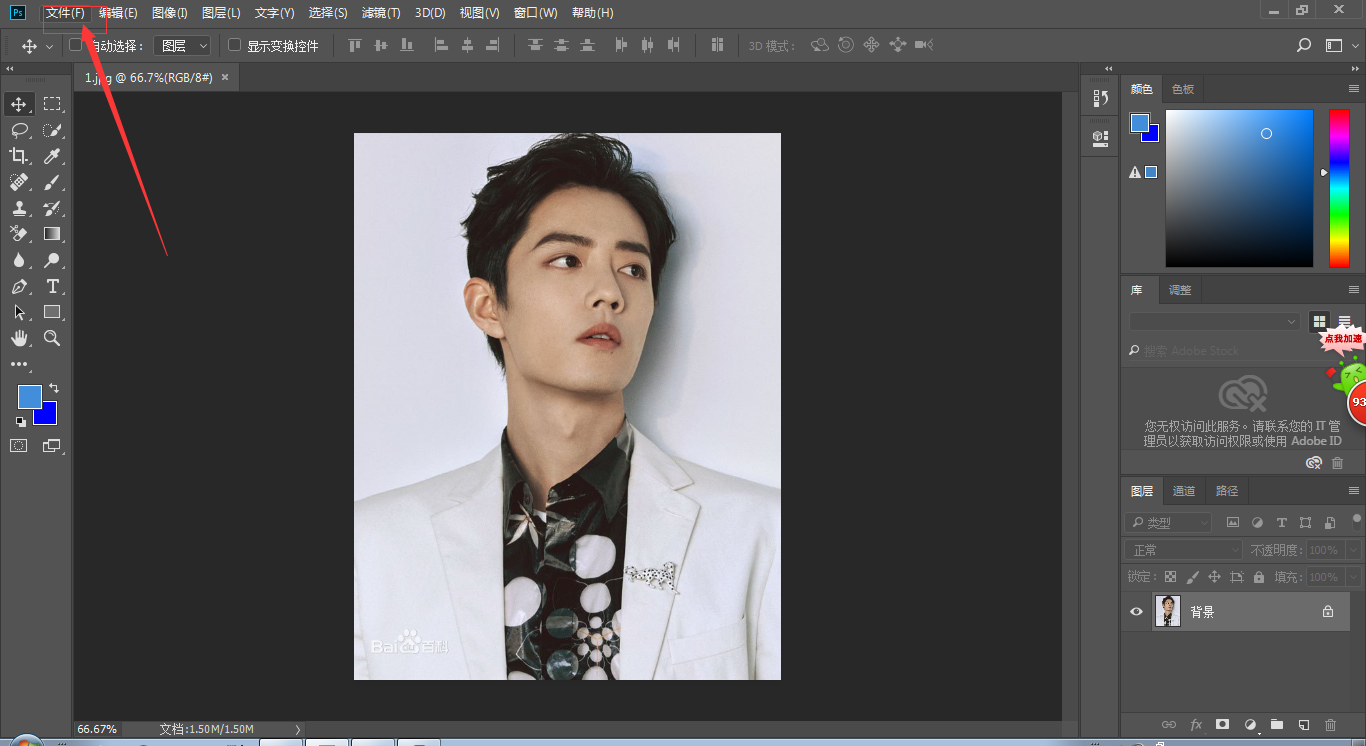Select the Lasso tool

(19, 130)
